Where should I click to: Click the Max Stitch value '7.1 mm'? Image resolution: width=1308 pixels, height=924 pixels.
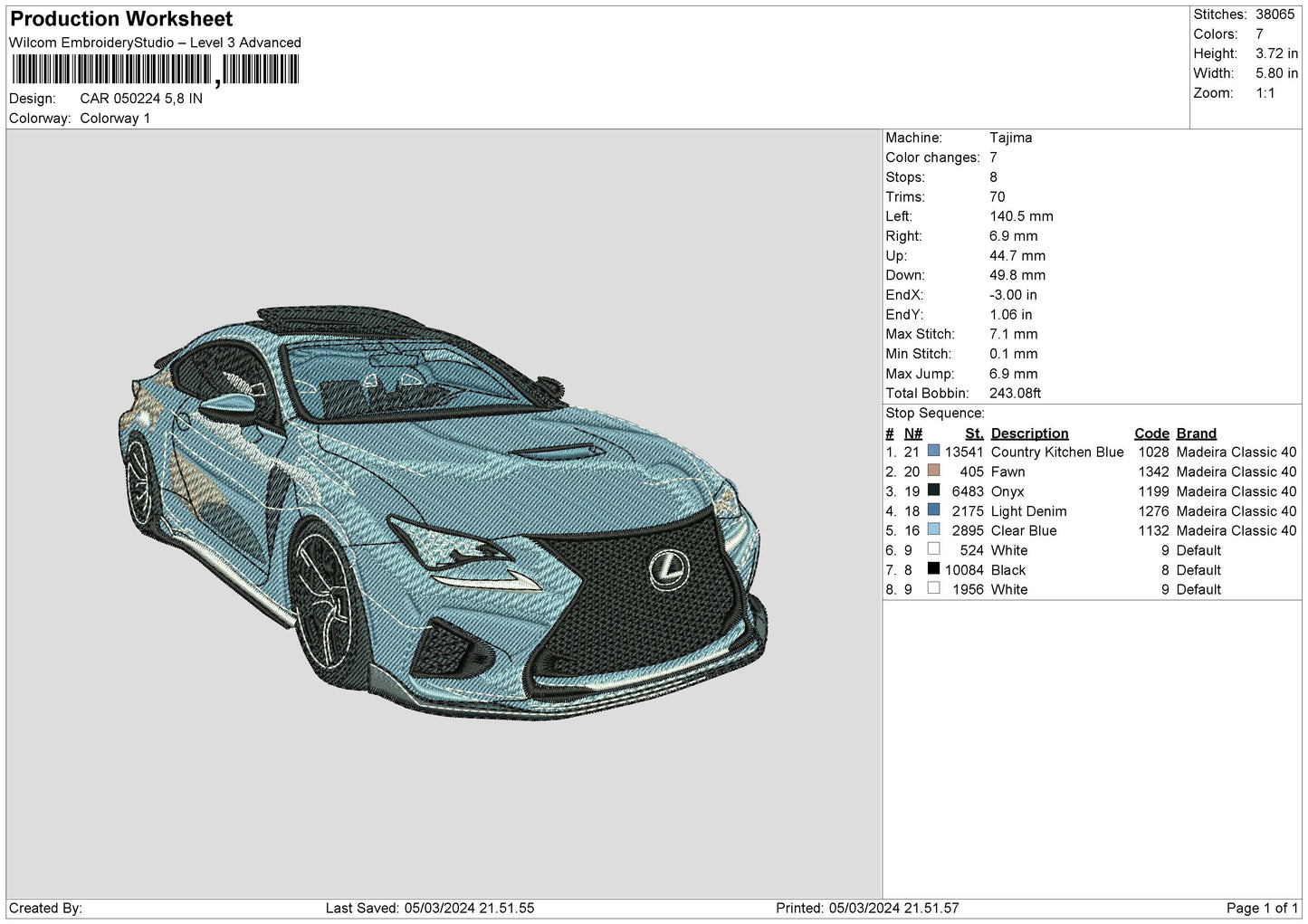pyautogui.click(x=1013, y=334)
